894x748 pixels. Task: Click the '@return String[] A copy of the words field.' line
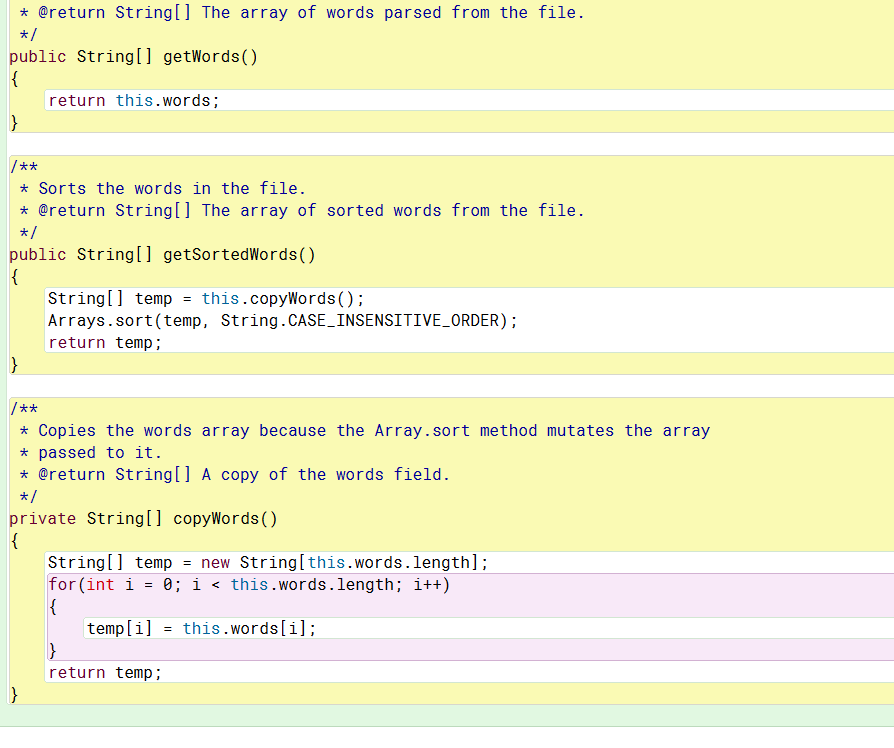[234, 474]
